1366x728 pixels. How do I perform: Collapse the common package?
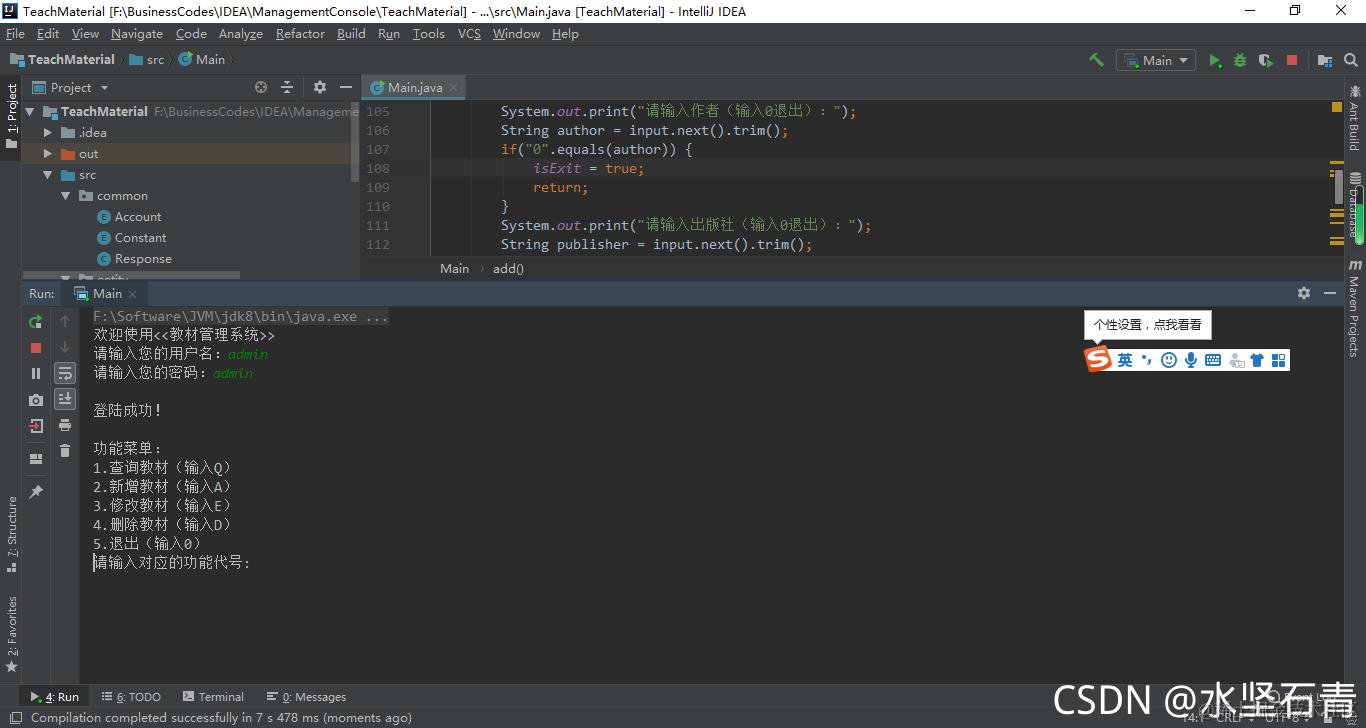tap(66, 196)
